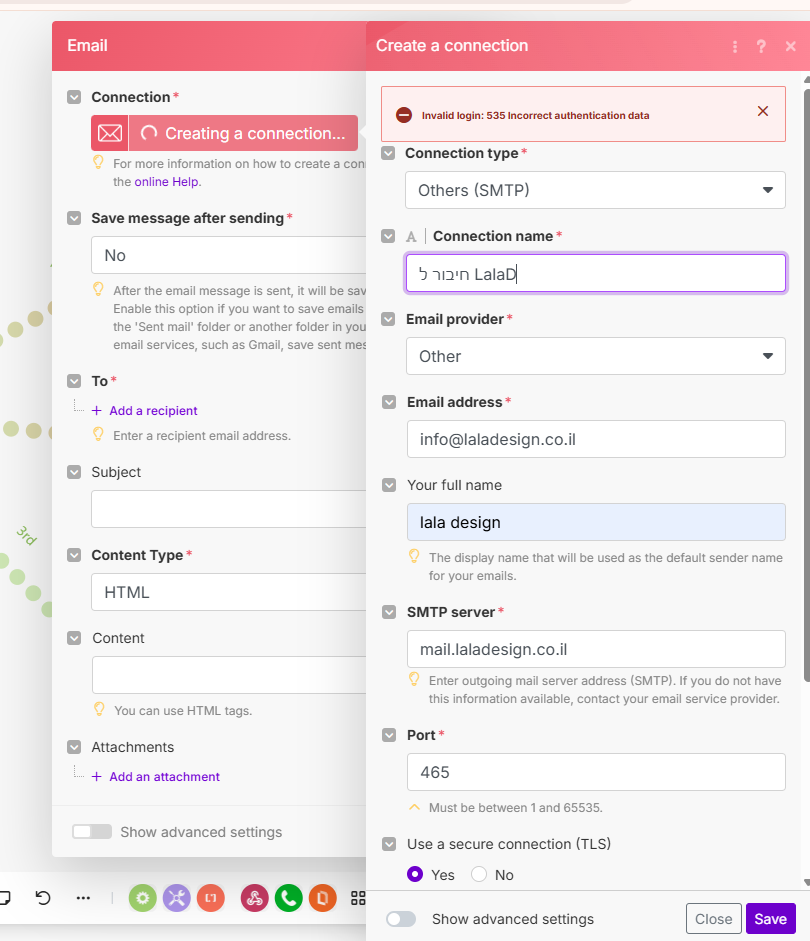Open the orange-red text parser brackets icon
This screenshot has height=941, width=810.
(210, 898)
